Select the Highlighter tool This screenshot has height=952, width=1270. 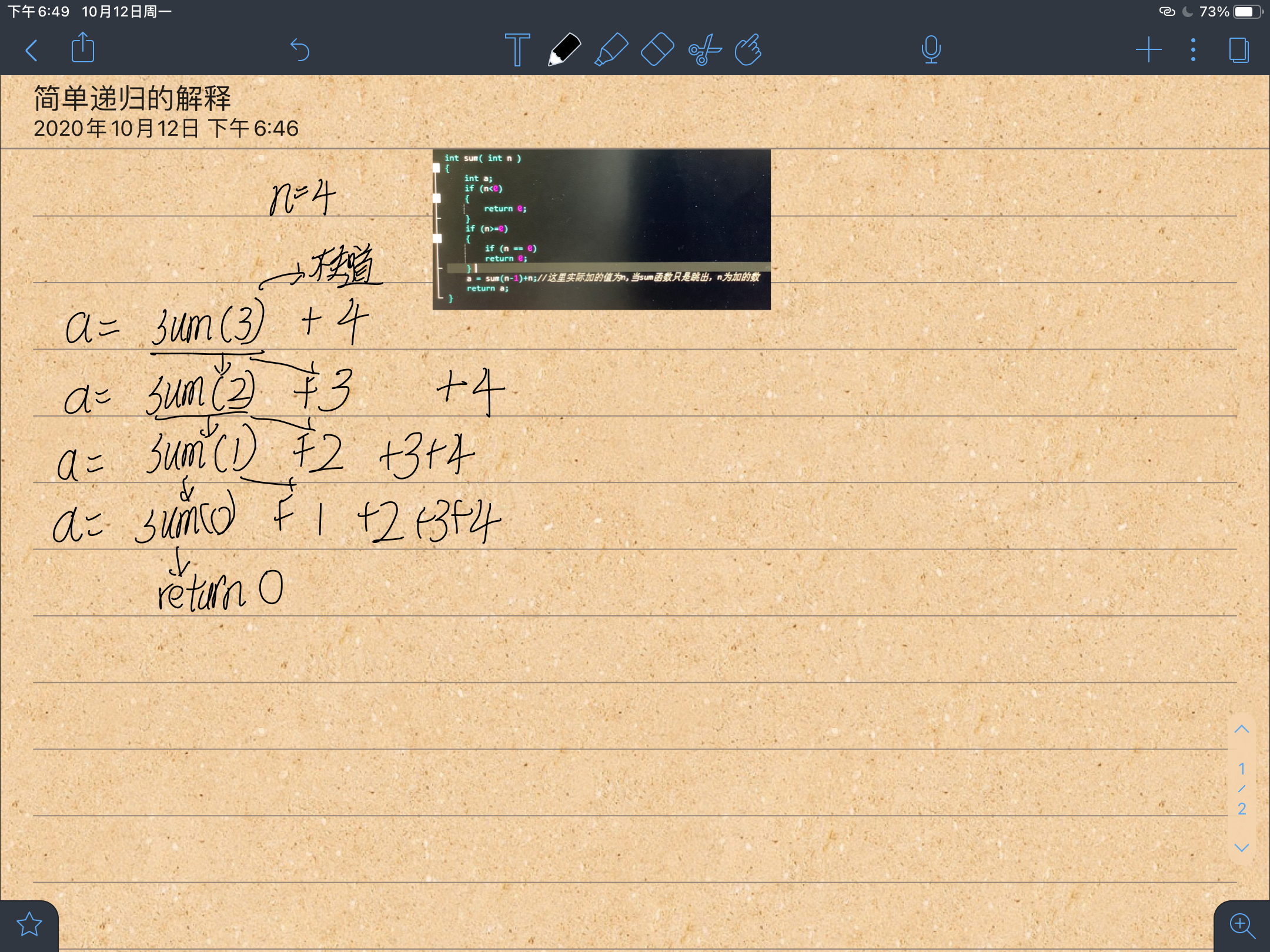click(611, 50)
